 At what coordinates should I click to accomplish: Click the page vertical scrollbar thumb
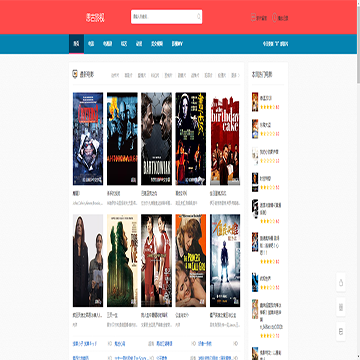pyautogui.click(x=358, y=42)
